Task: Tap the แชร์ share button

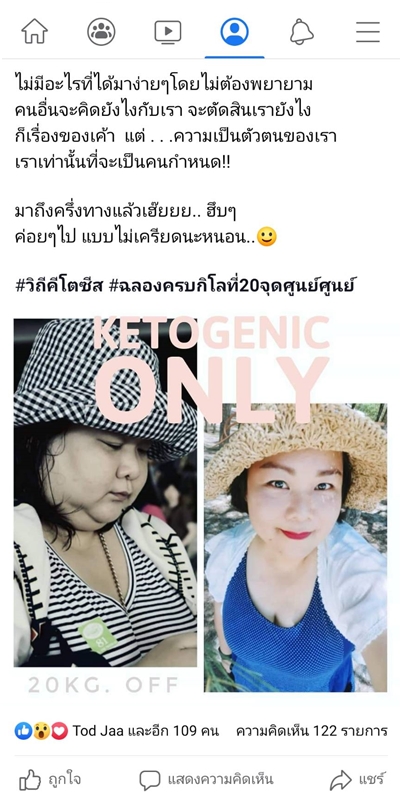Action: click(x=357, y=780)
